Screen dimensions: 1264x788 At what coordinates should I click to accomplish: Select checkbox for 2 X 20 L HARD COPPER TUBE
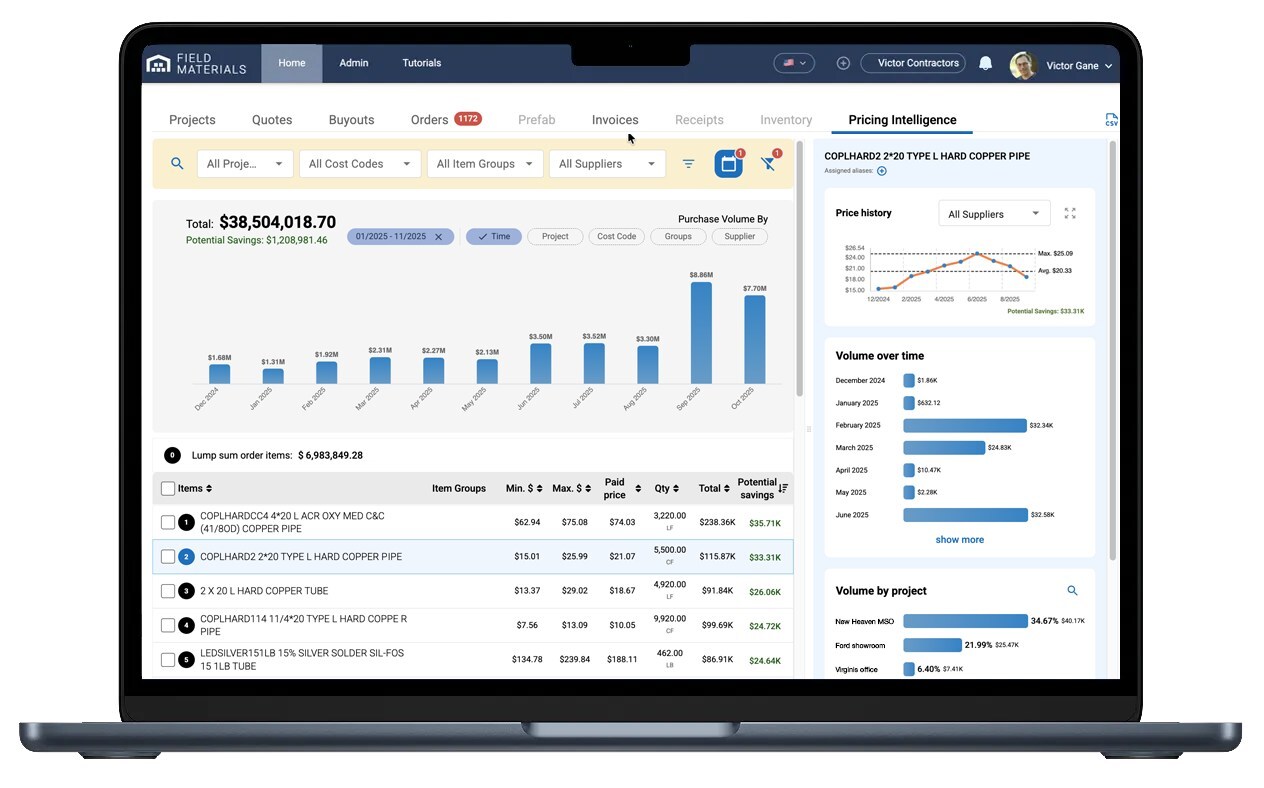(x=168, y=591)
